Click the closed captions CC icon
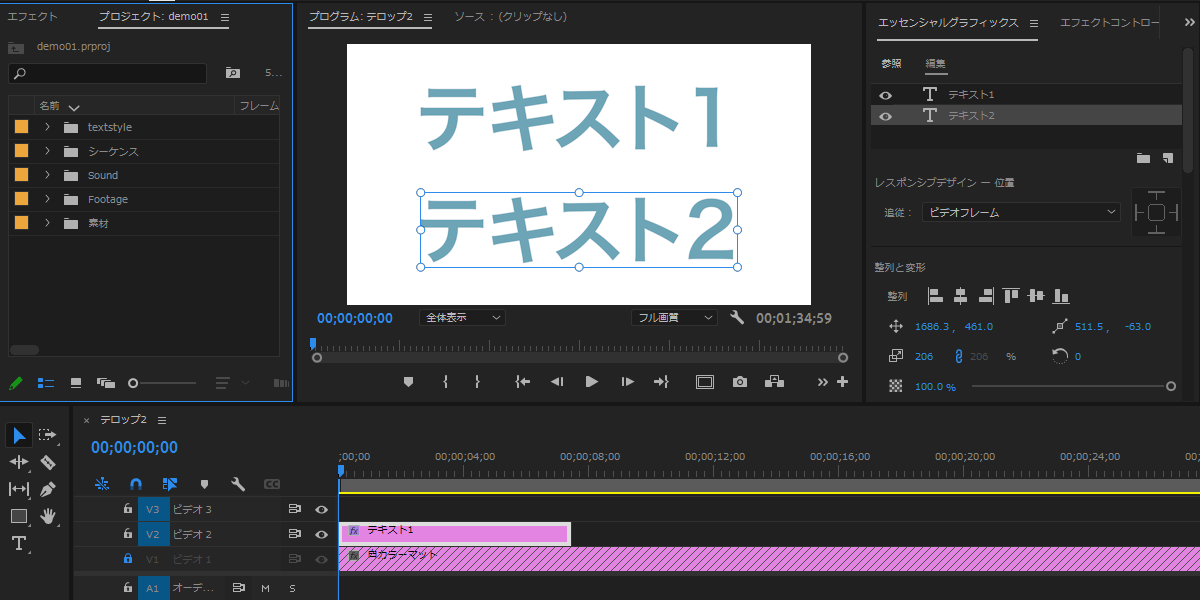1200x600 pixels. (271, 484)
